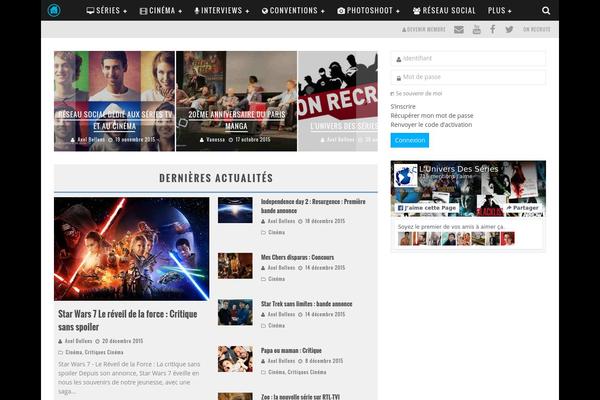Open the On Recrute slide
This screenshot has height=400, width=600.
pyautogui.click(x=338, y=101)
